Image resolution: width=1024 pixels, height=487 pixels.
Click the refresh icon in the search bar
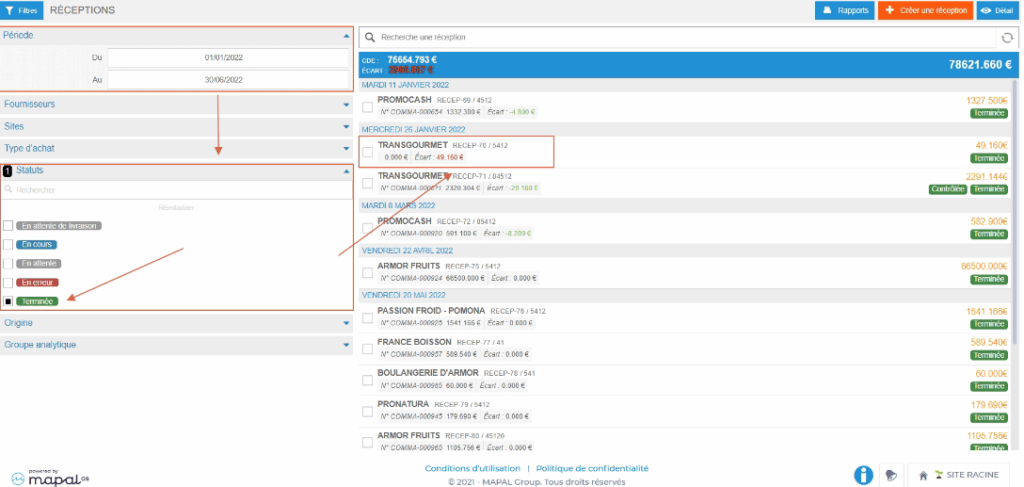1007,37
